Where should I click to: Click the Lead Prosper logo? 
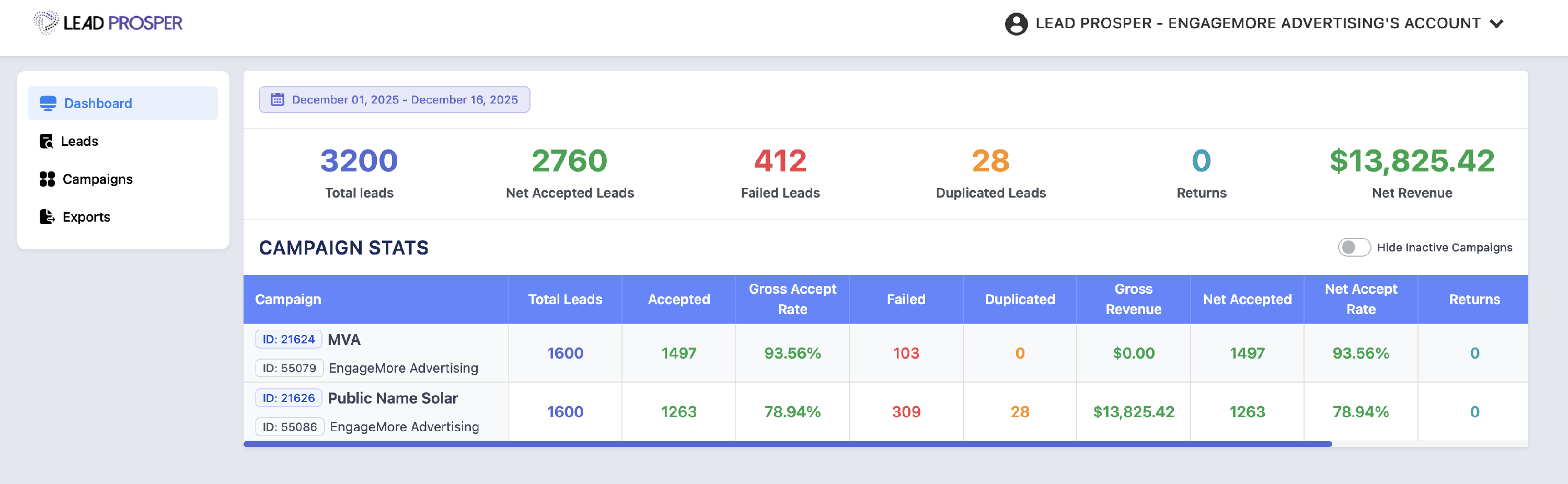point(108,23)
